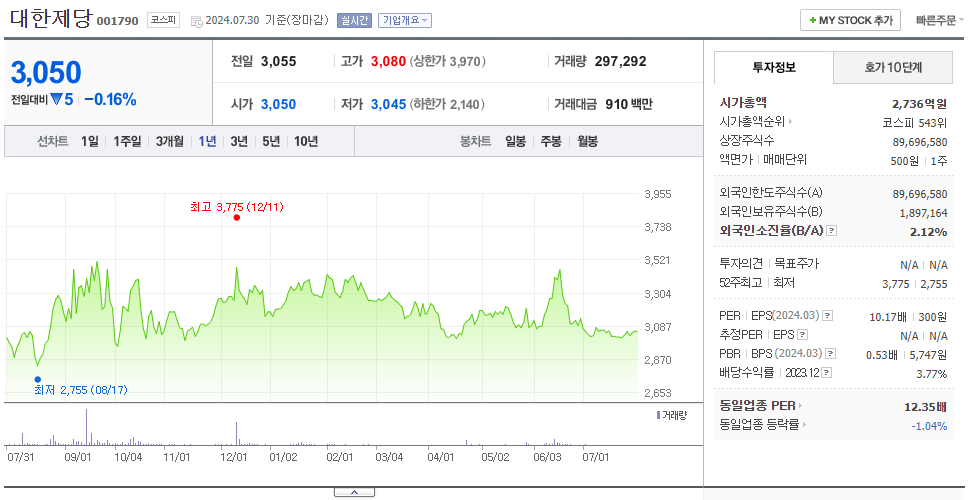Click the 시가총액 value 2,736억원
Image resolution: width=968 pixels, height=500 pixels.
click(919, 103)
